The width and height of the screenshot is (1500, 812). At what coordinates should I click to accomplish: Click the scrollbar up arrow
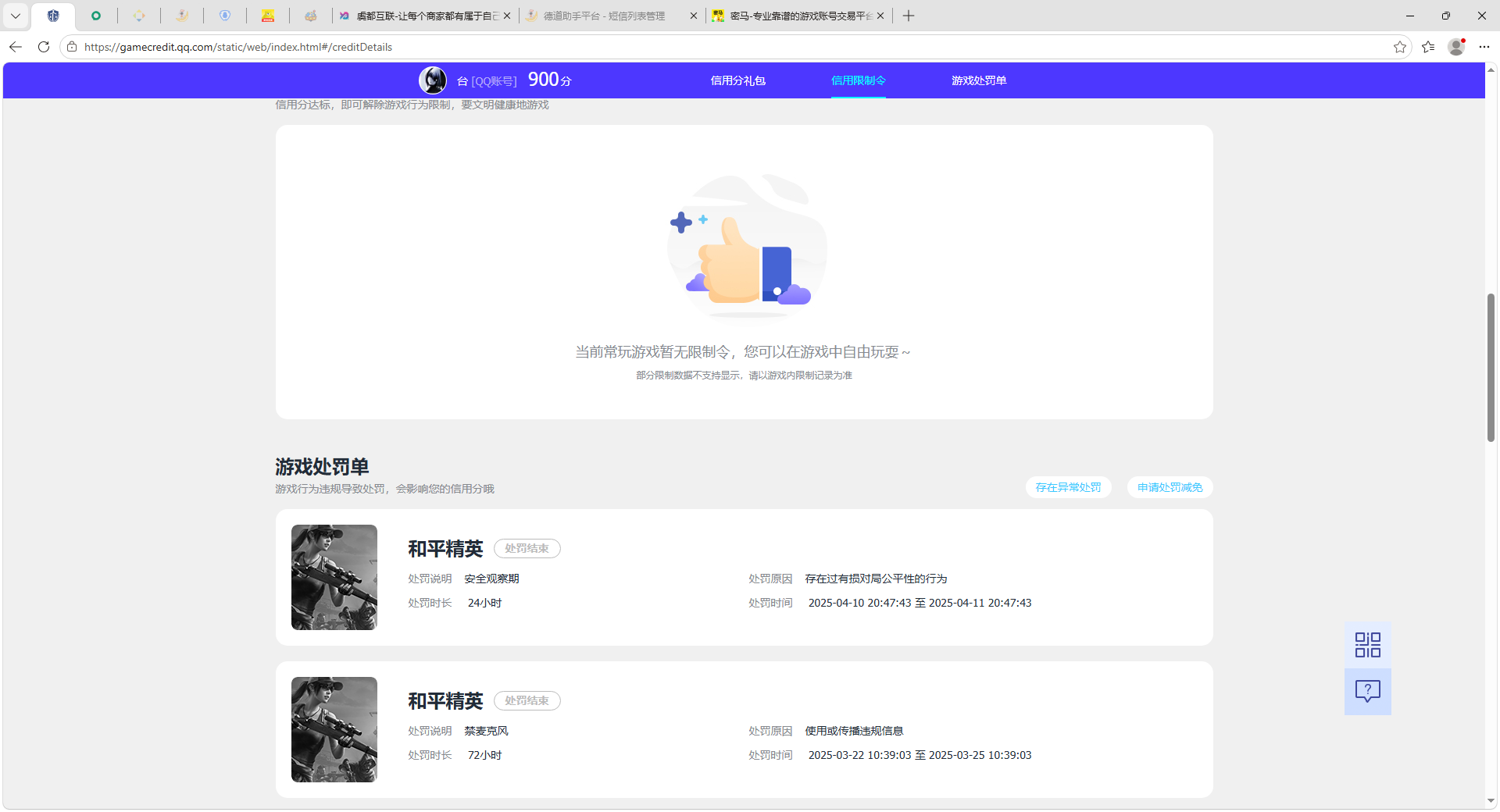tap(1491, 69)
